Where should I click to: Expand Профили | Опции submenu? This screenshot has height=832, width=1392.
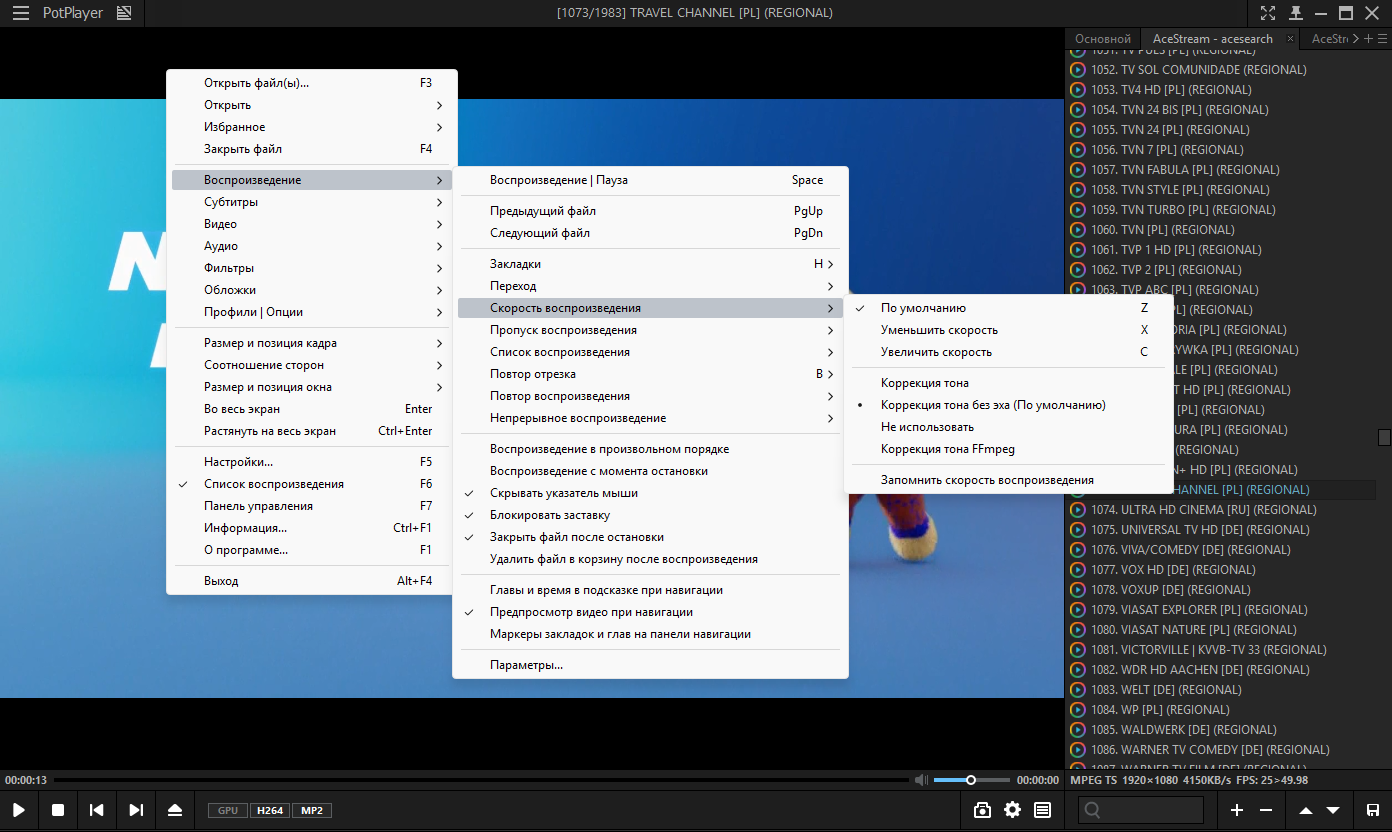tap(312, 312)
